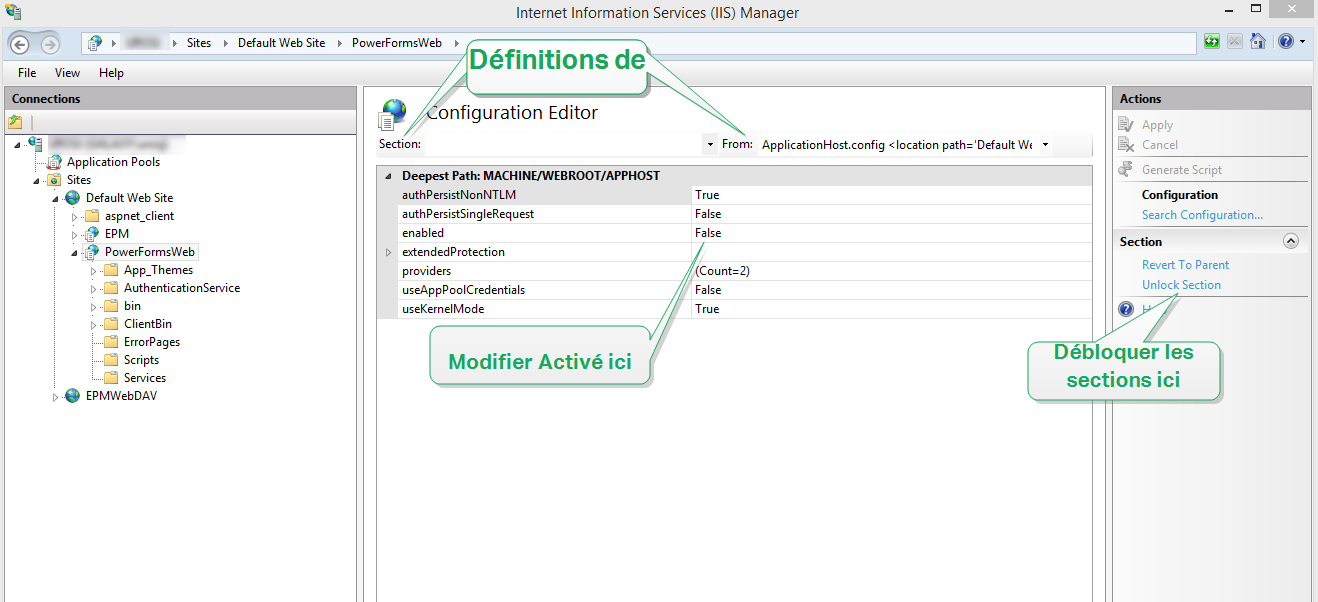Select the authPersistNonNTLM property row
The width and height of the screenshot is (1318, 602).
(734, 195)
